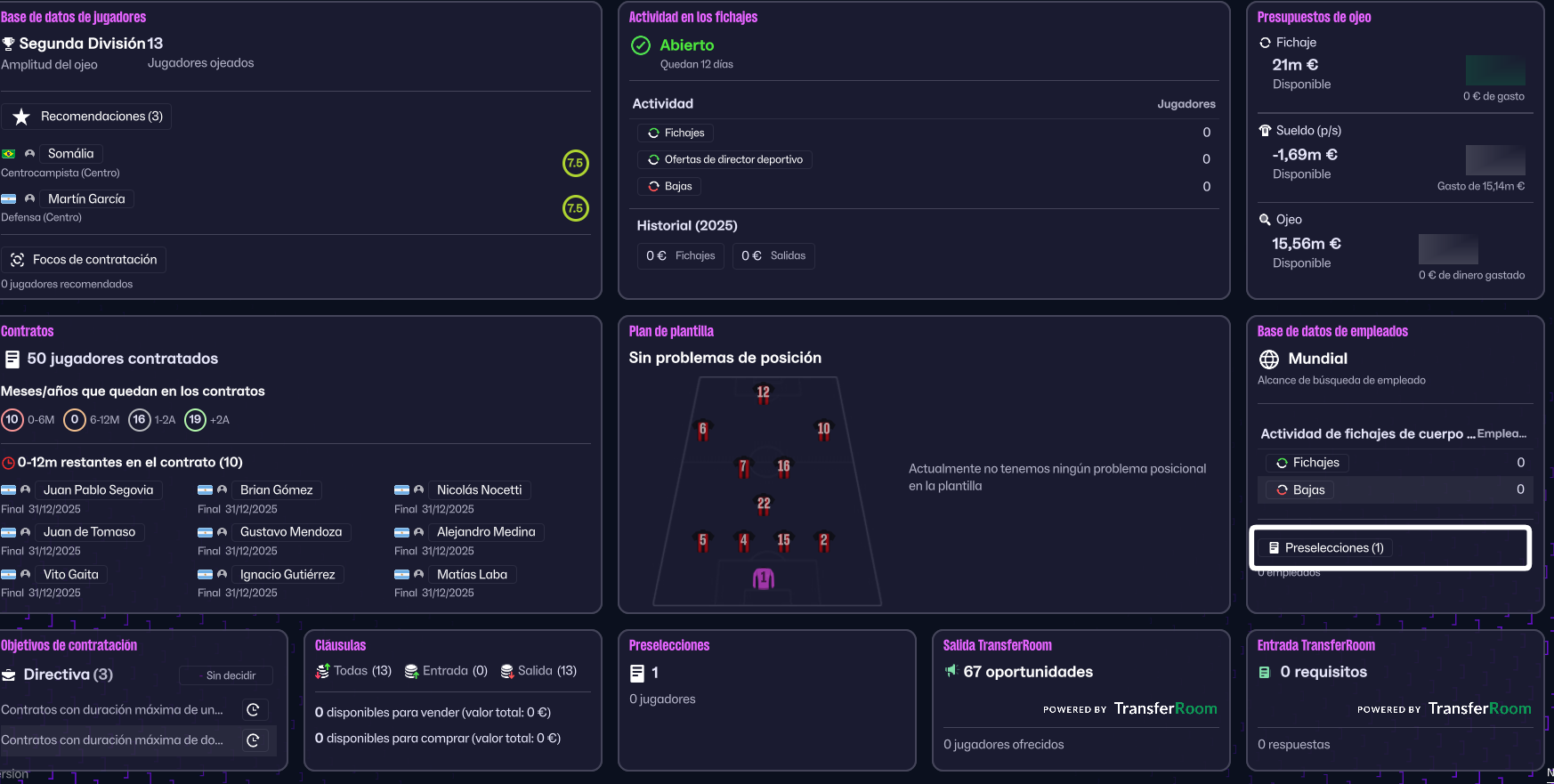The width and height of the screenshot is (1554, 784).
Task: Open the Plan de plantilla panel title
Action: pos(672,331)
